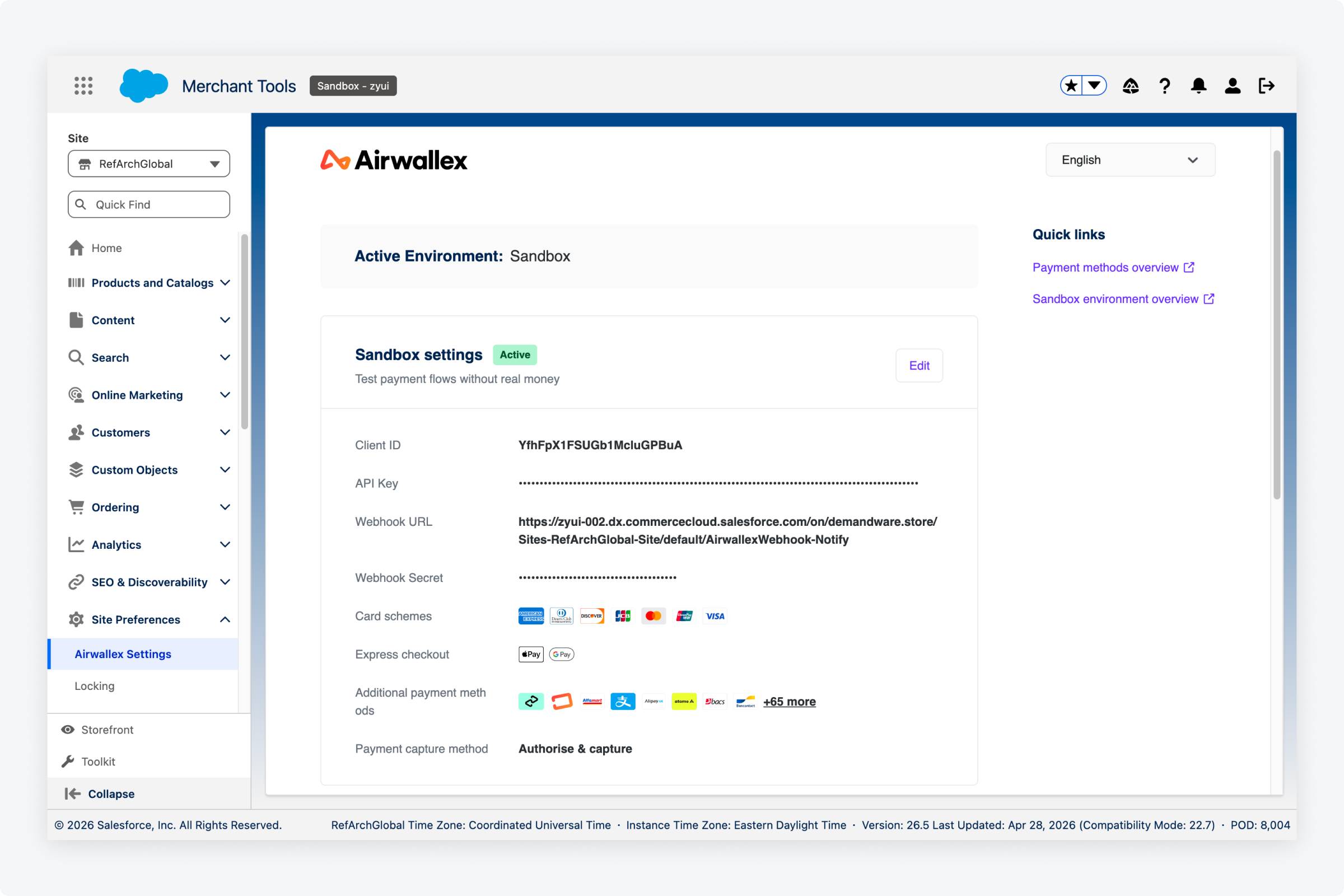This screenshot has height=896, width=1344.
Task: Click the Google Pay icon
Action: [x=562, y=654]
